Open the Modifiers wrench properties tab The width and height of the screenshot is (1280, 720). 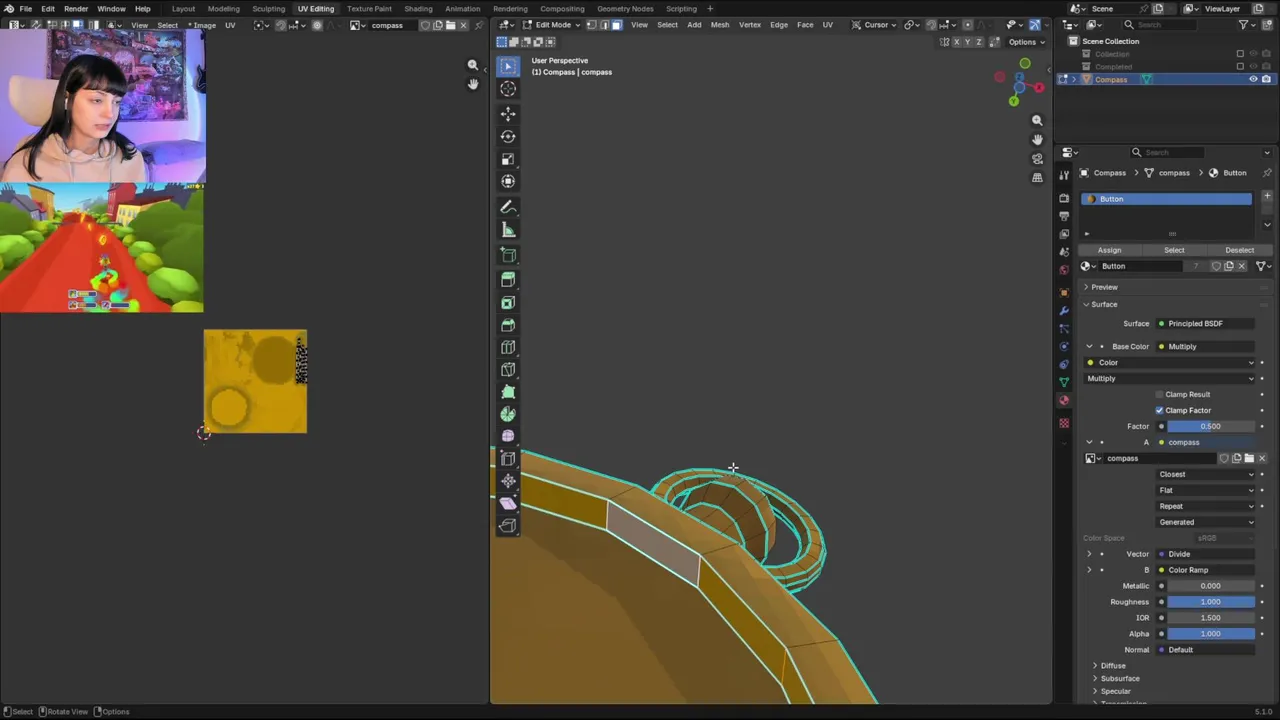(x=1064, y=310)
